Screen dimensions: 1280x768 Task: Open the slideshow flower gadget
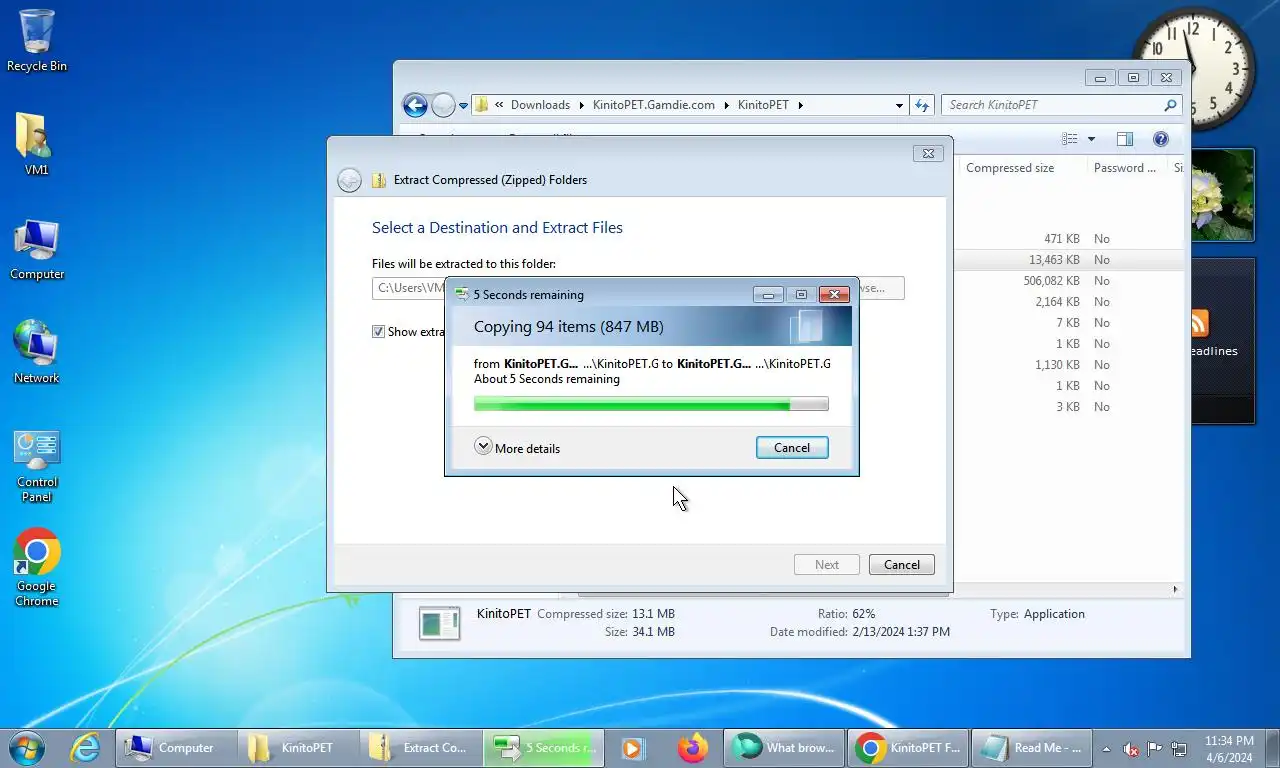point(1223,195)
